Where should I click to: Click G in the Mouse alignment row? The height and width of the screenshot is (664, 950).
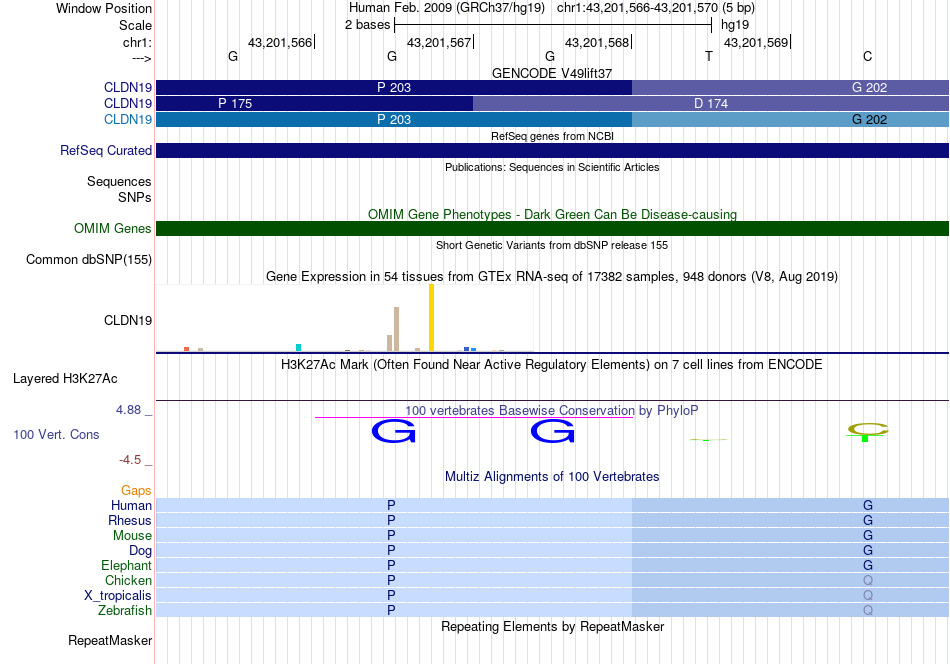tap(868, 536)
